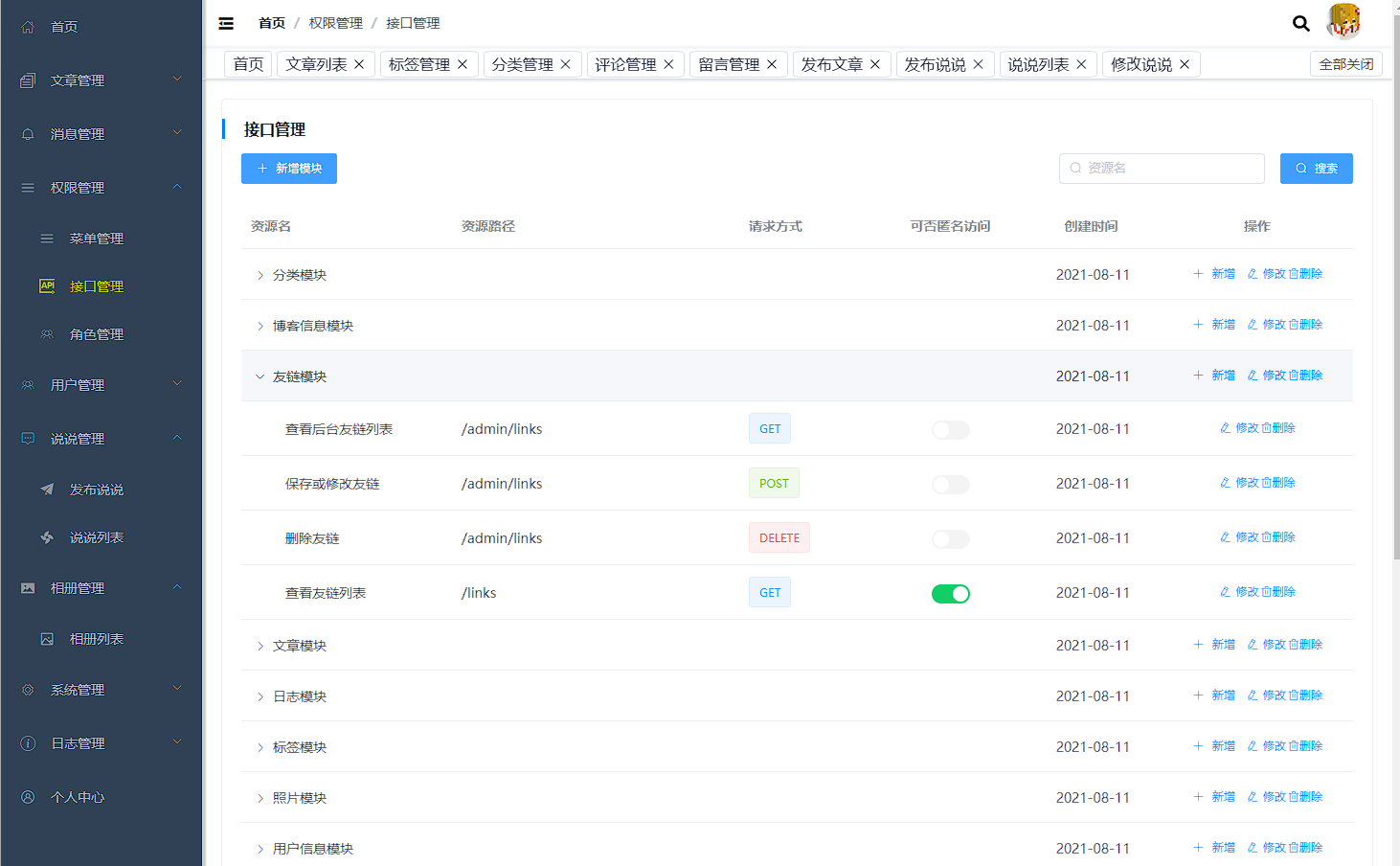1400x866 pixels.
Task: Disable anonymous access for 查看友链列表
Action: click(950, 594)
